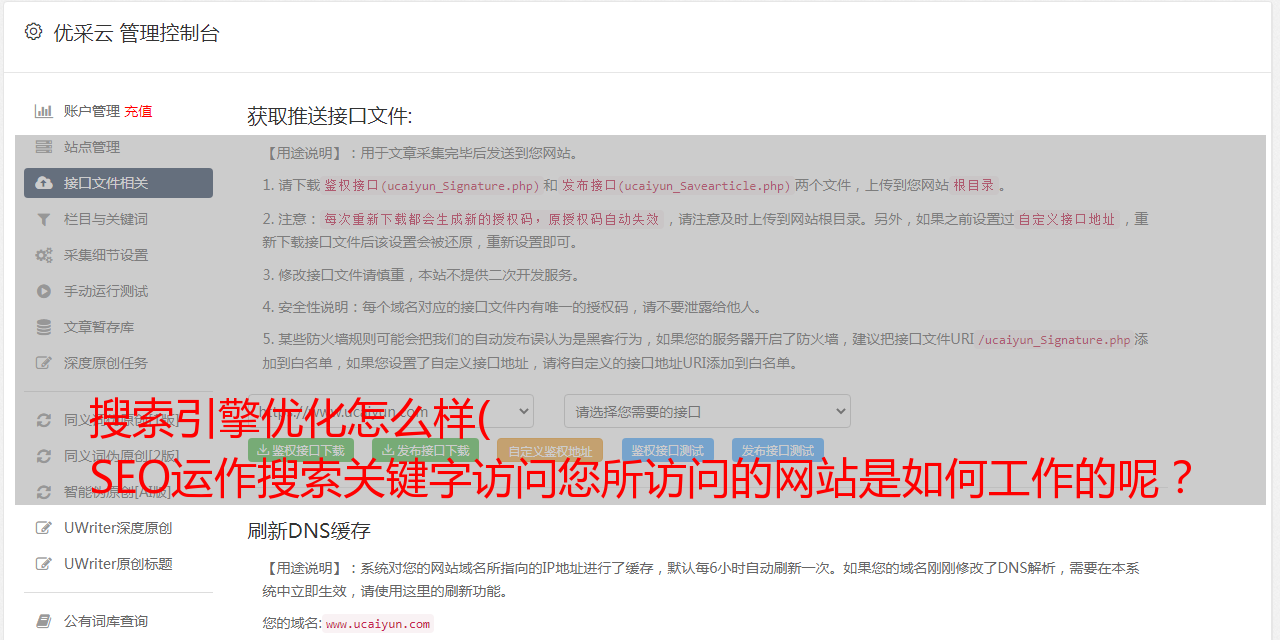Open the 账户管理 sidebar item
Screen dimensions: 1280x640
(92, 111)
